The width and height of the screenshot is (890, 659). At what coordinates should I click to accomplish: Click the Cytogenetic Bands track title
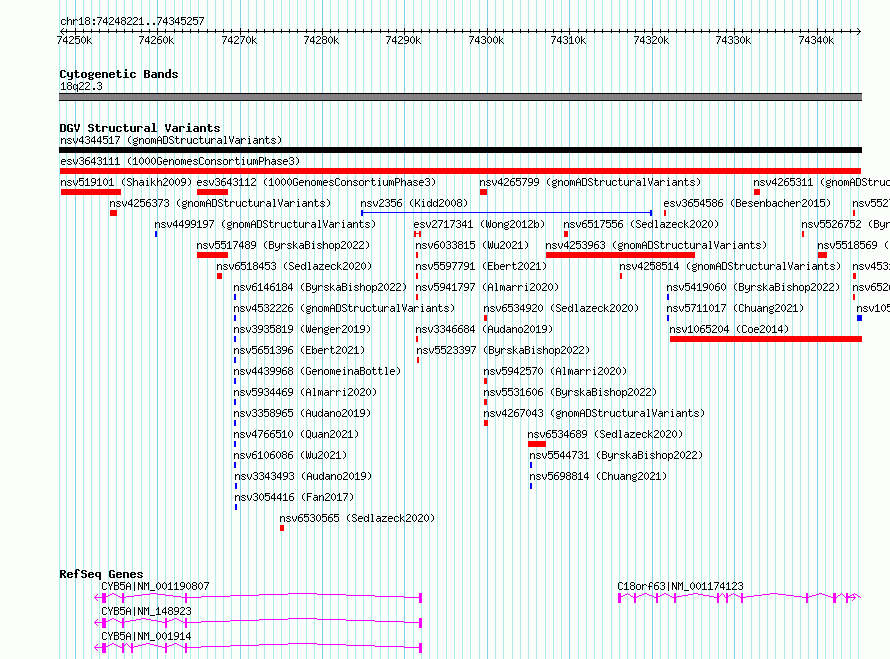(x=118, y=74)
